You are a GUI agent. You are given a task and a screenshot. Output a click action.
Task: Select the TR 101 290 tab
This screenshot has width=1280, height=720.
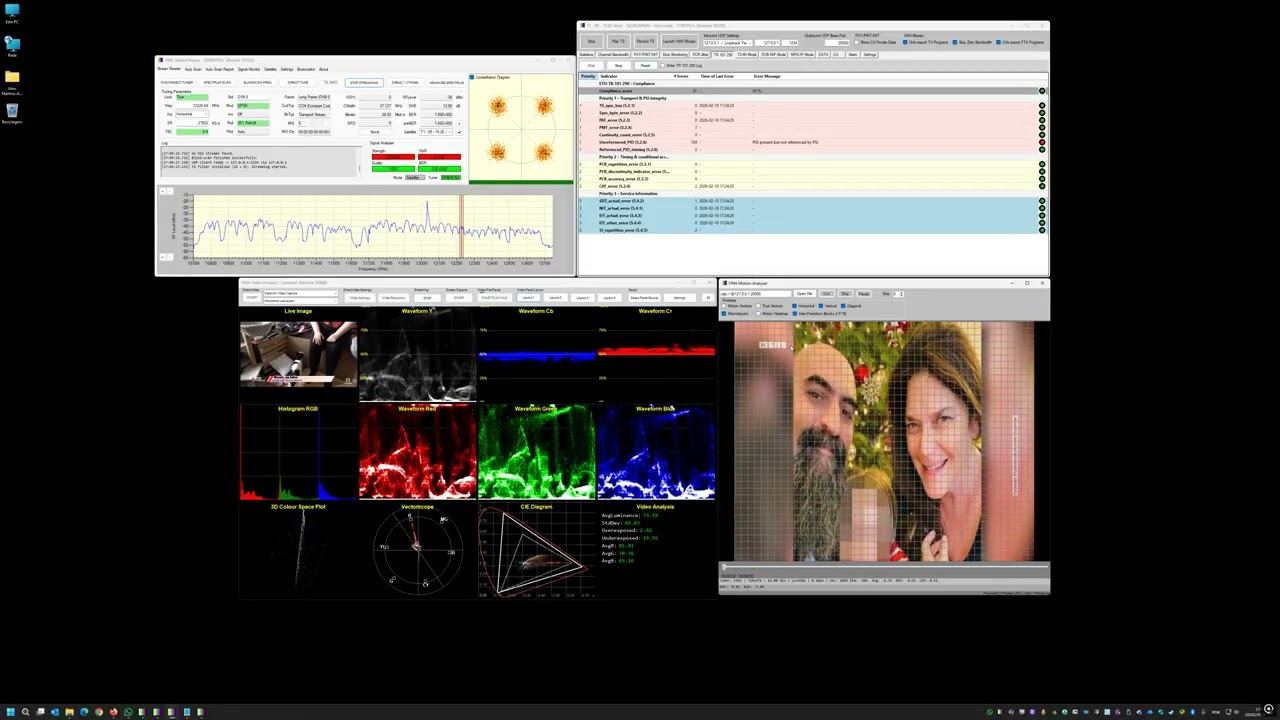click(x=722, y=54)
